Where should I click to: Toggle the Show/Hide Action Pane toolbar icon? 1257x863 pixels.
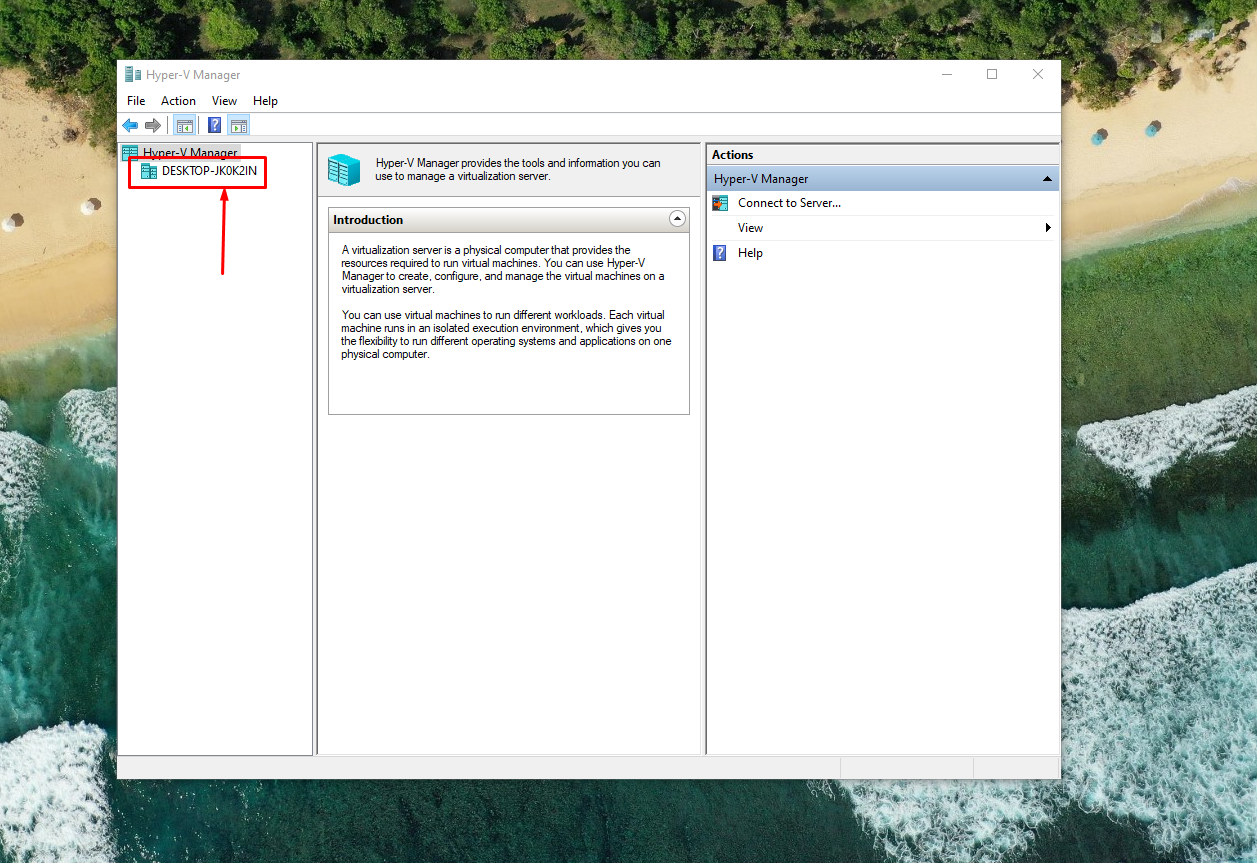coord(238,125)
